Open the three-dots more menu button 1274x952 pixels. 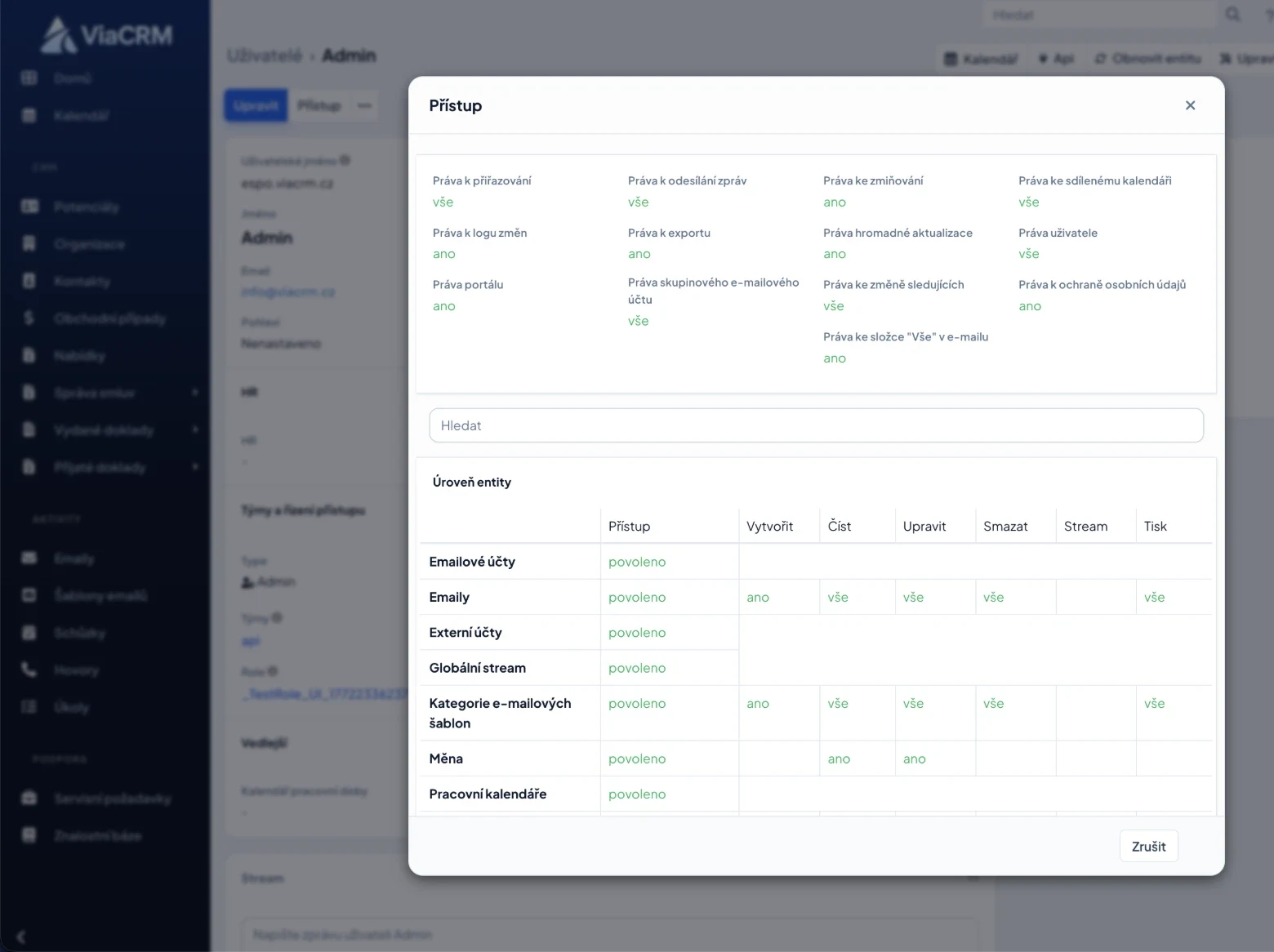[x=364, y=105]
